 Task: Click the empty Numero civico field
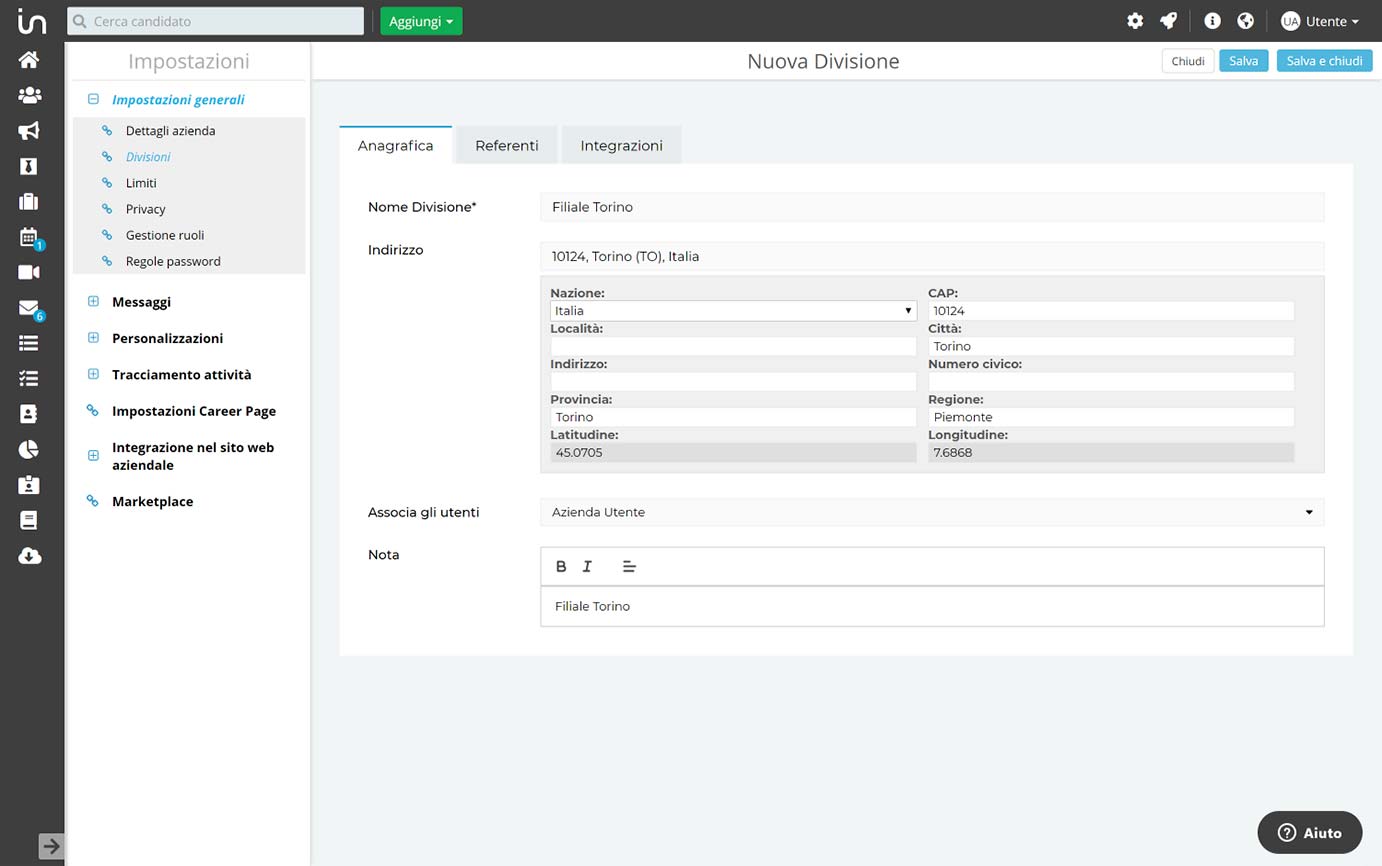(x=1111, y=382)
